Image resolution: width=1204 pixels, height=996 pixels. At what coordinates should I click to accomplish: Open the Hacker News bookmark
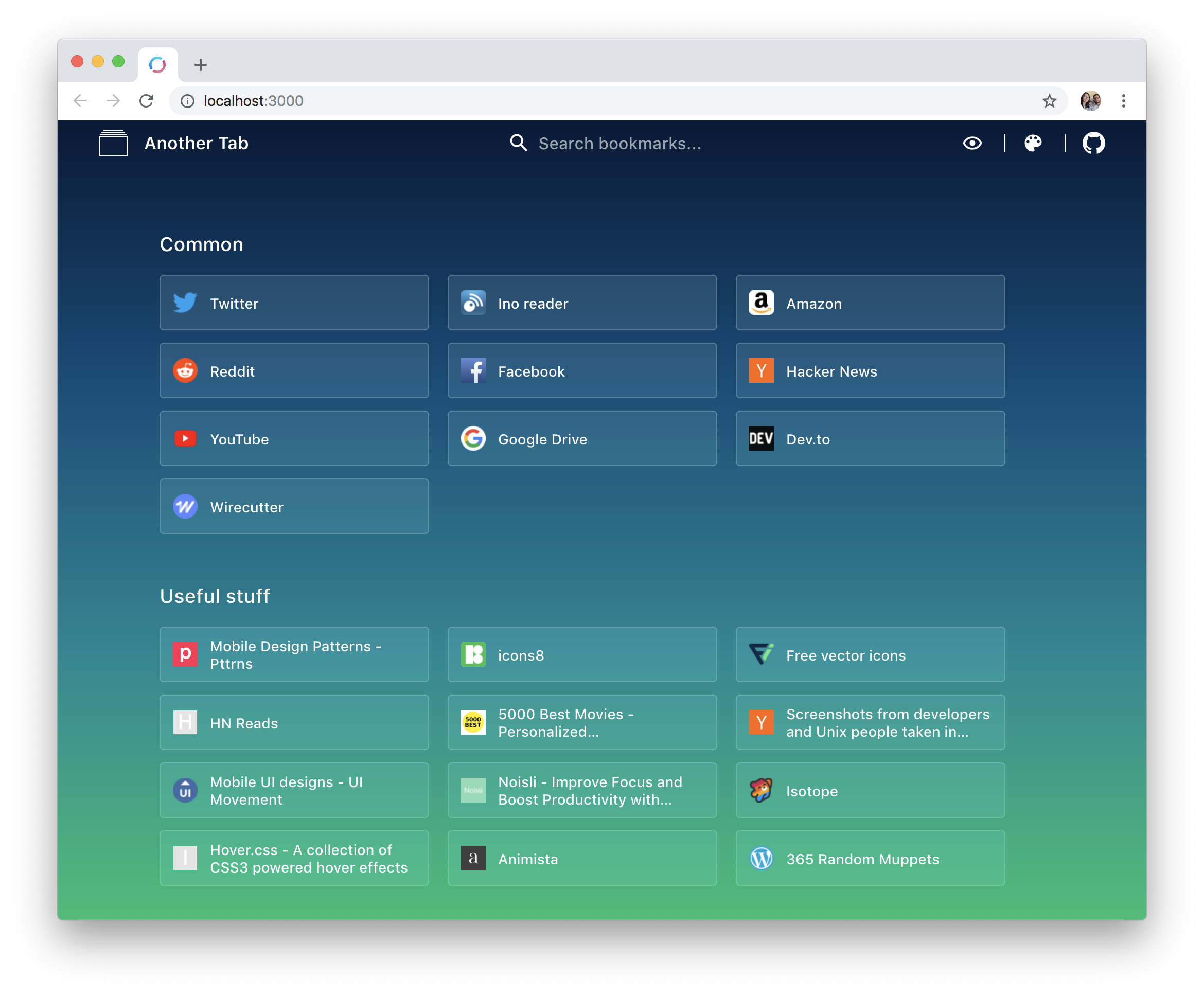(870, 371)
